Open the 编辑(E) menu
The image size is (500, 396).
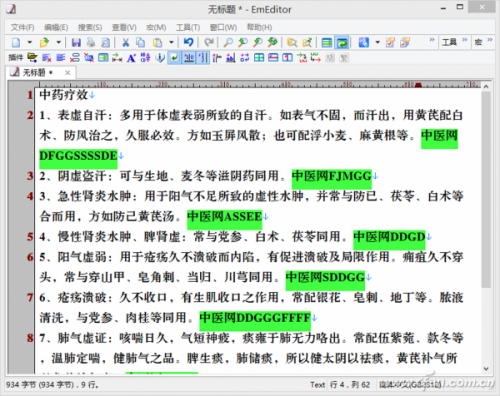pos(56,27)
